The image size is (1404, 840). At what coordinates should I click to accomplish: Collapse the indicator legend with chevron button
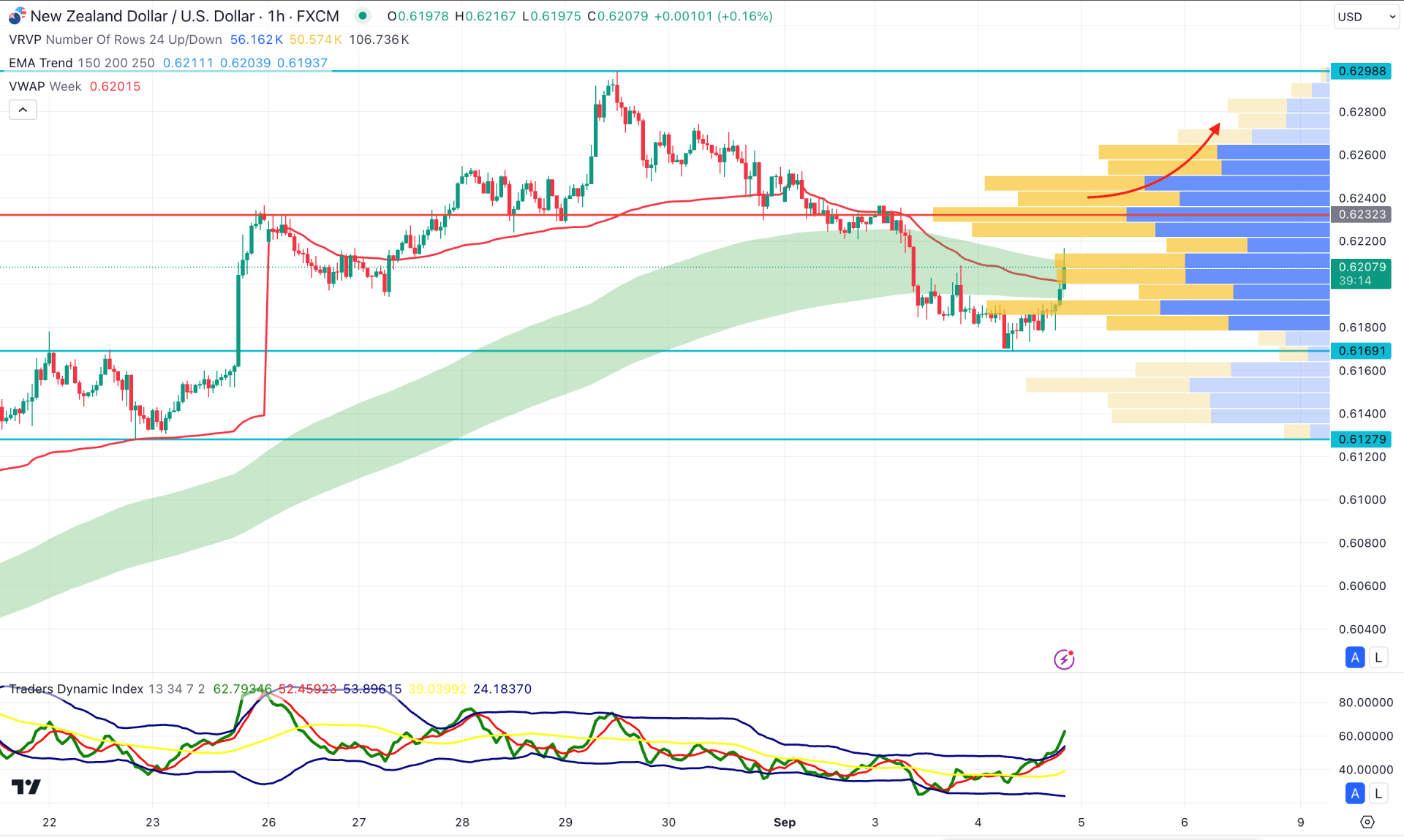pos(23,110)
